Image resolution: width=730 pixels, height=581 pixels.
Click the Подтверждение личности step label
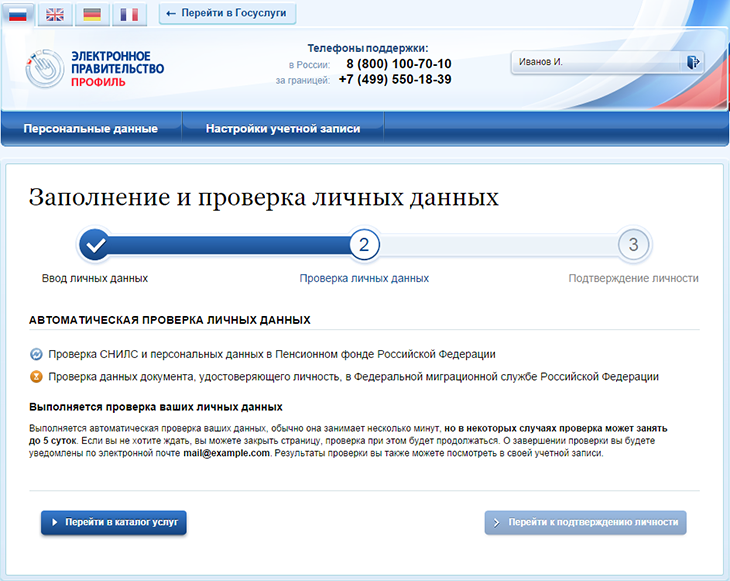click(x=634, y=278)
